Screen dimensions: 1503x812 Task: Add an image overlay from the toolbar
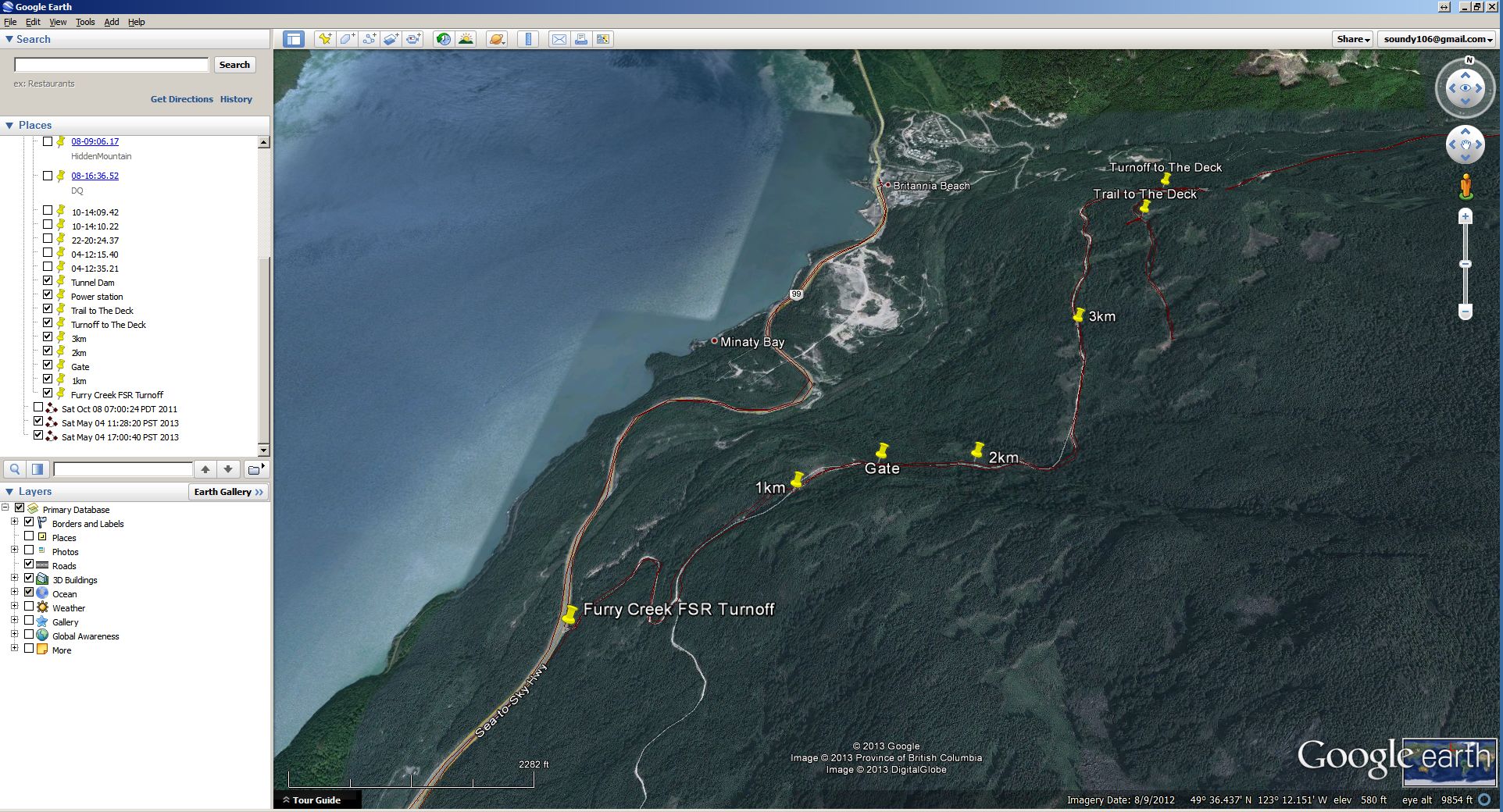(x=391, y=39)
